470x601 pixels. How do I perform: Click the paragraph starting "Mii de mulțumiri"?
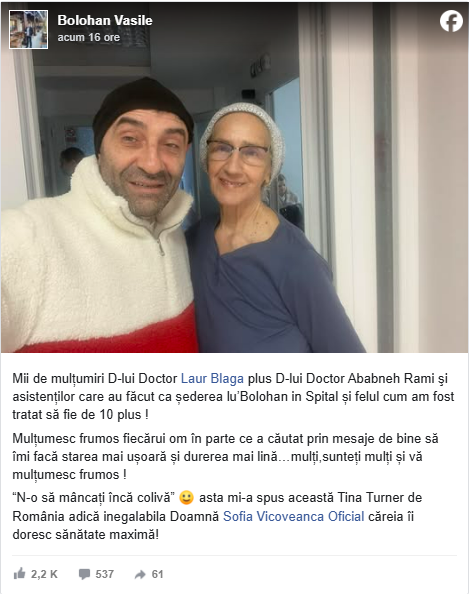click(233, 396)
